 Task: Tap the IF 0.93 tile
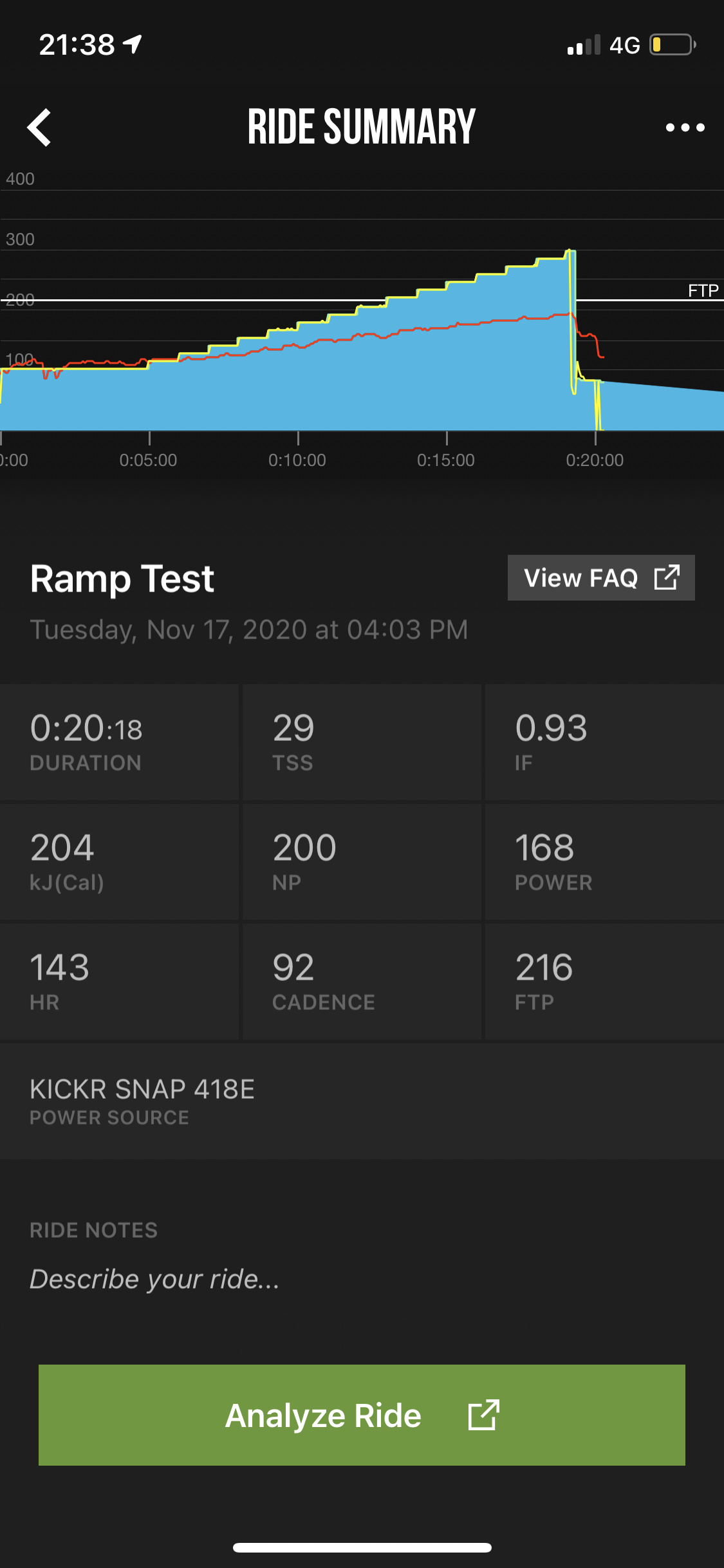pos(604,742)
